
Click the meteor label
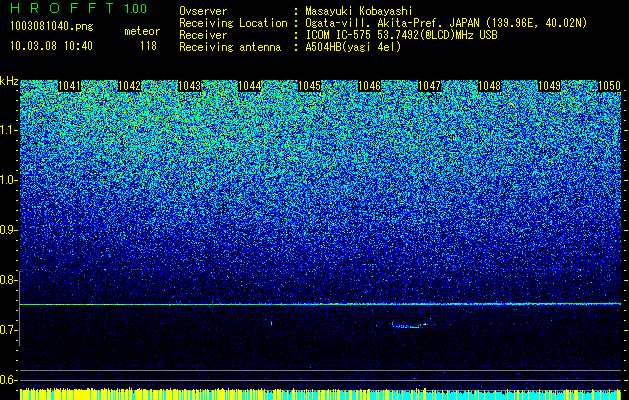pos(142,31)
